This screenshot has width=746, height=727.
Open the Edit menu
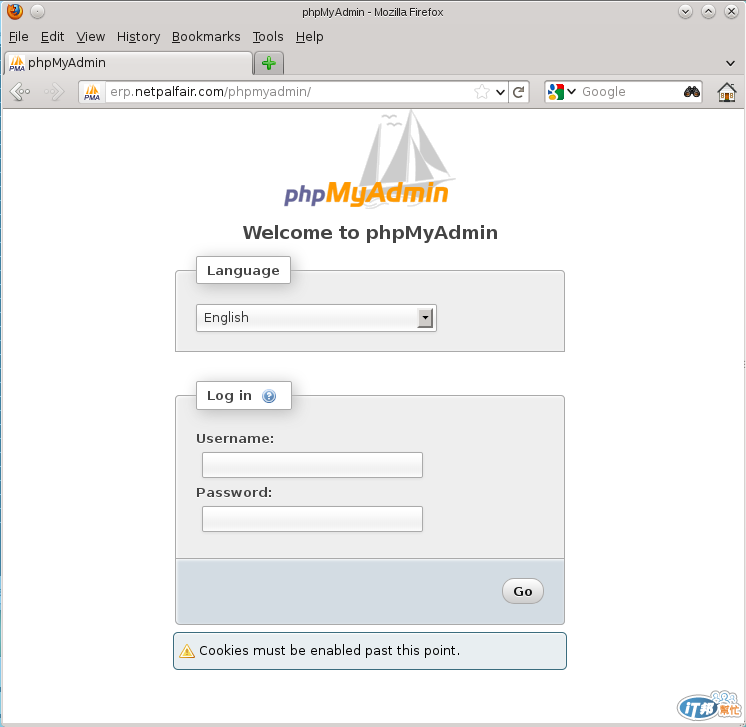click(52, 37)
